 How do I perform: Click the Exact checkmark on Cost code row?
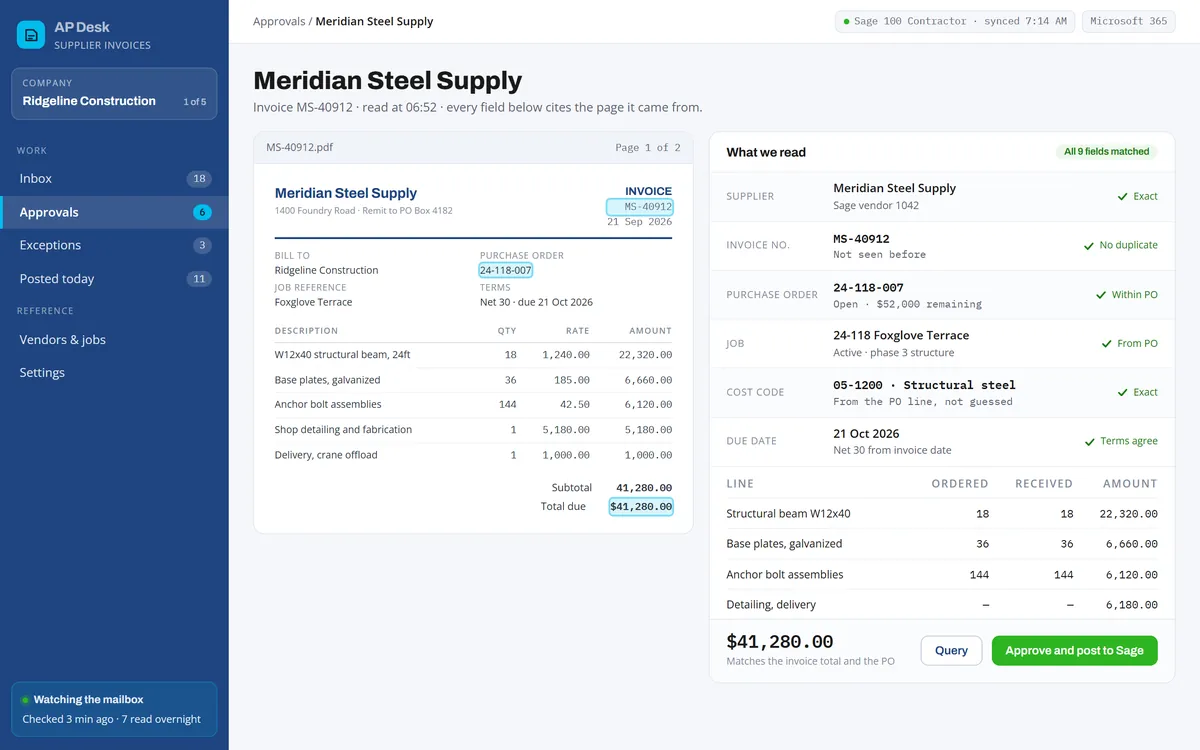1138,392
